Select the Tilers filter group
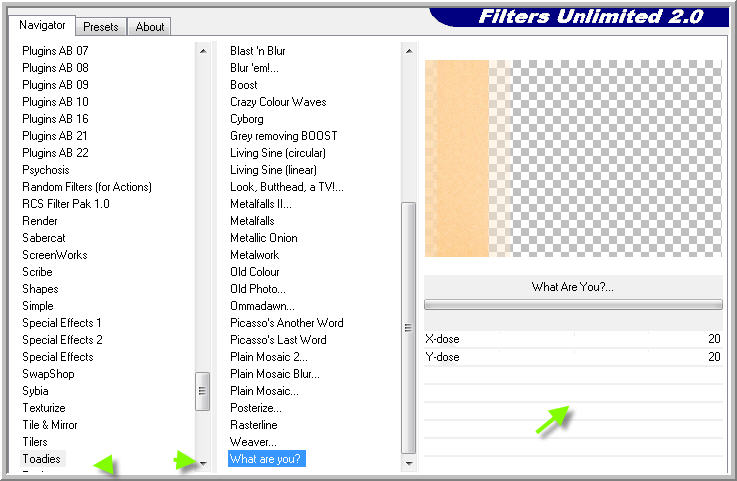Viewport: 737px width, 481px height. coord(35,442)
